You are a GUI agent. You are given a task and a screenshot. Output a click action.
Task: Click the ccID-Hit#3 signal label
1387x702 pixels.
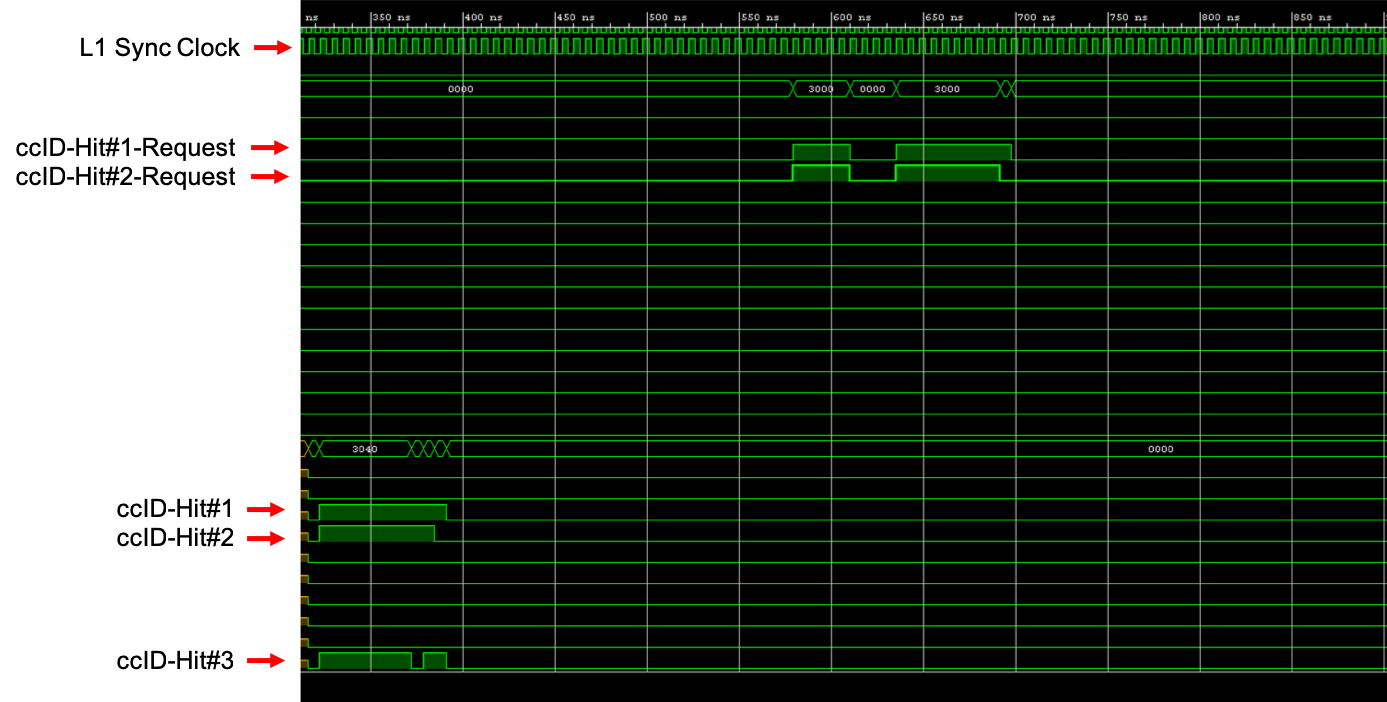click(175, 660)
